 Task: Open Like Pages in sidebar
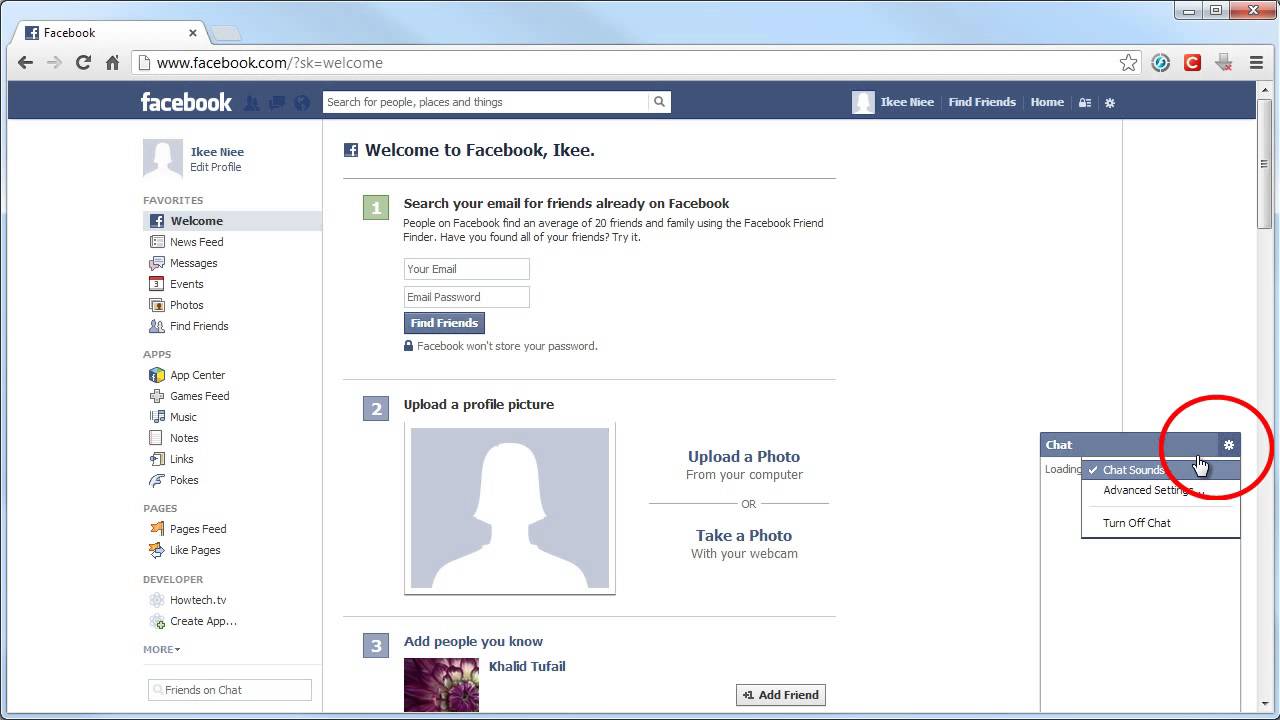tap(195, 550)
